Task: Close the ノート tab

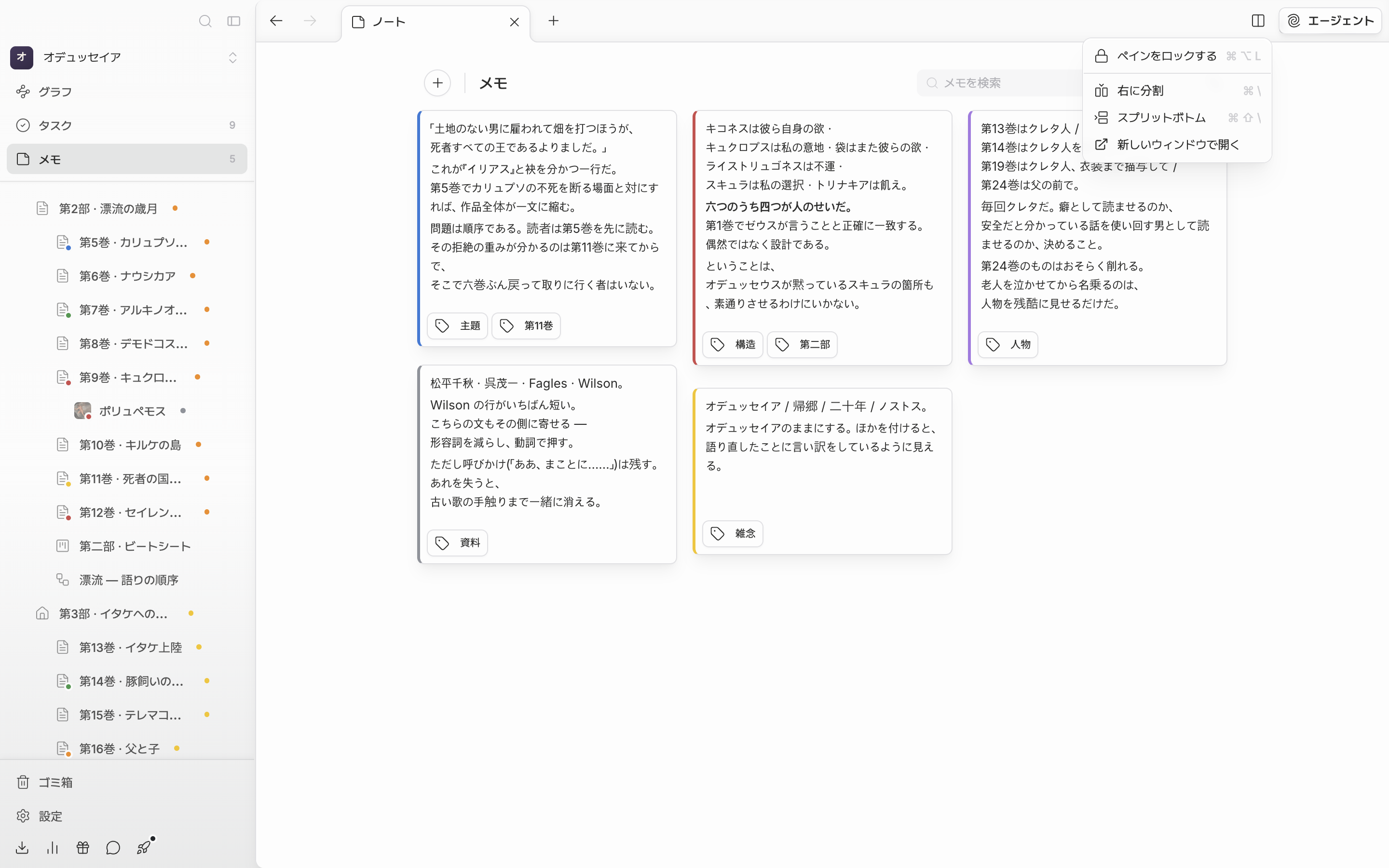Action: point(514,22)
